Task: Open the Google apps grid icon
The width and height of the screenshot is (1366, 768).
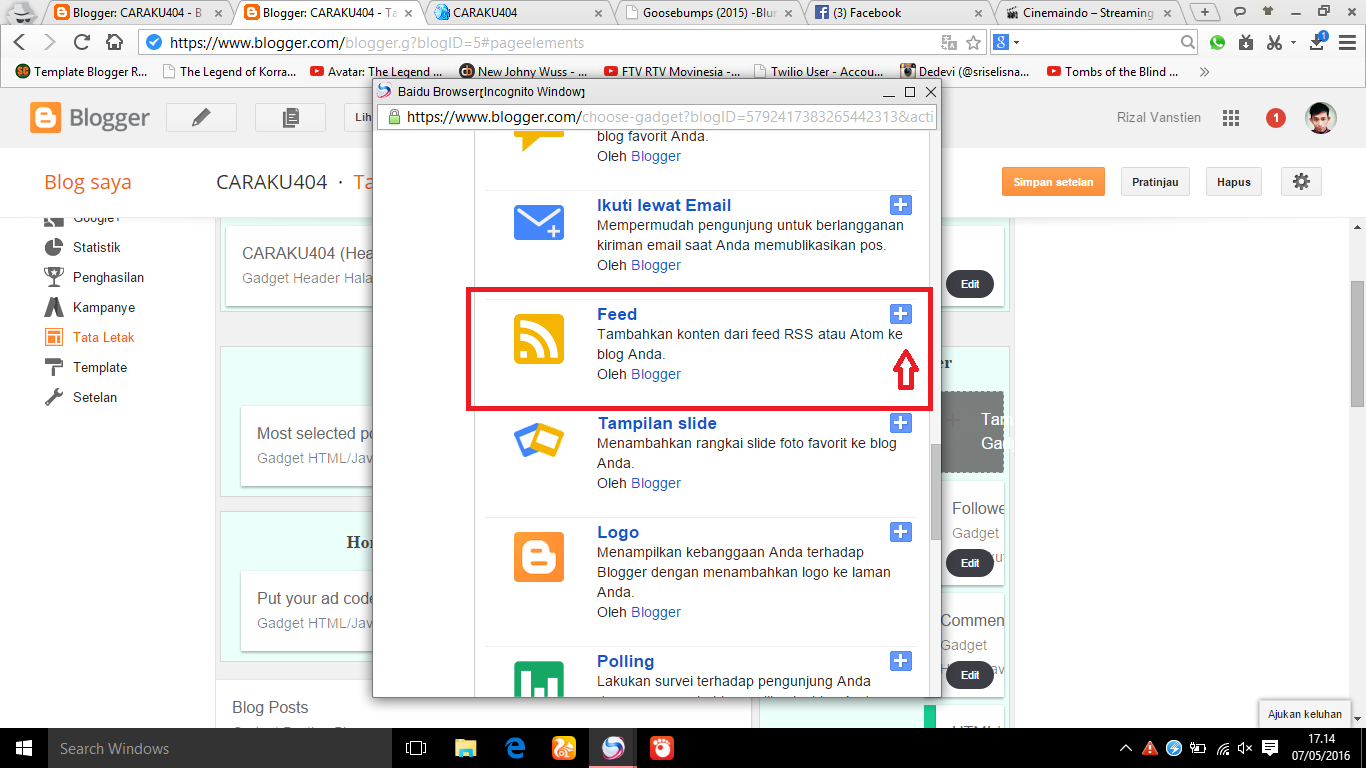Action: (x=1231, y=117)
